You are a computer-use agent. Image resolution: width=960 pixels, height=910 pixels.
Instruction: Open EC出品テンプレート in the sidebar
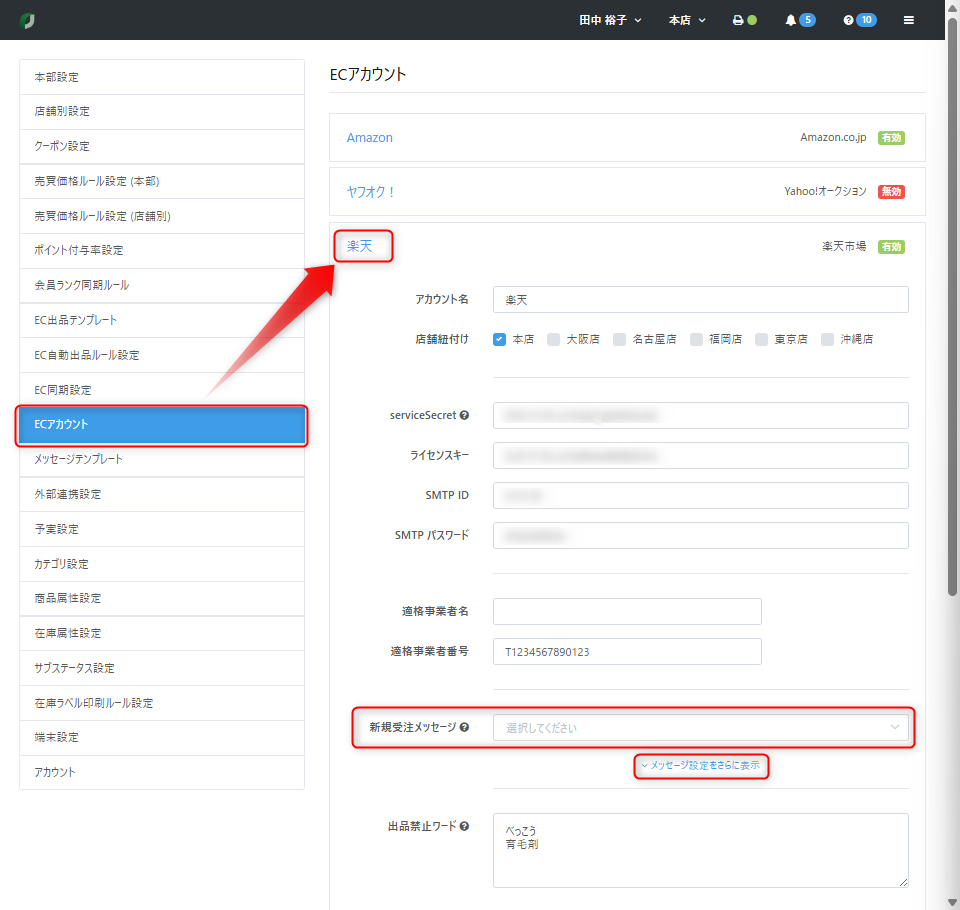(162, 320)
